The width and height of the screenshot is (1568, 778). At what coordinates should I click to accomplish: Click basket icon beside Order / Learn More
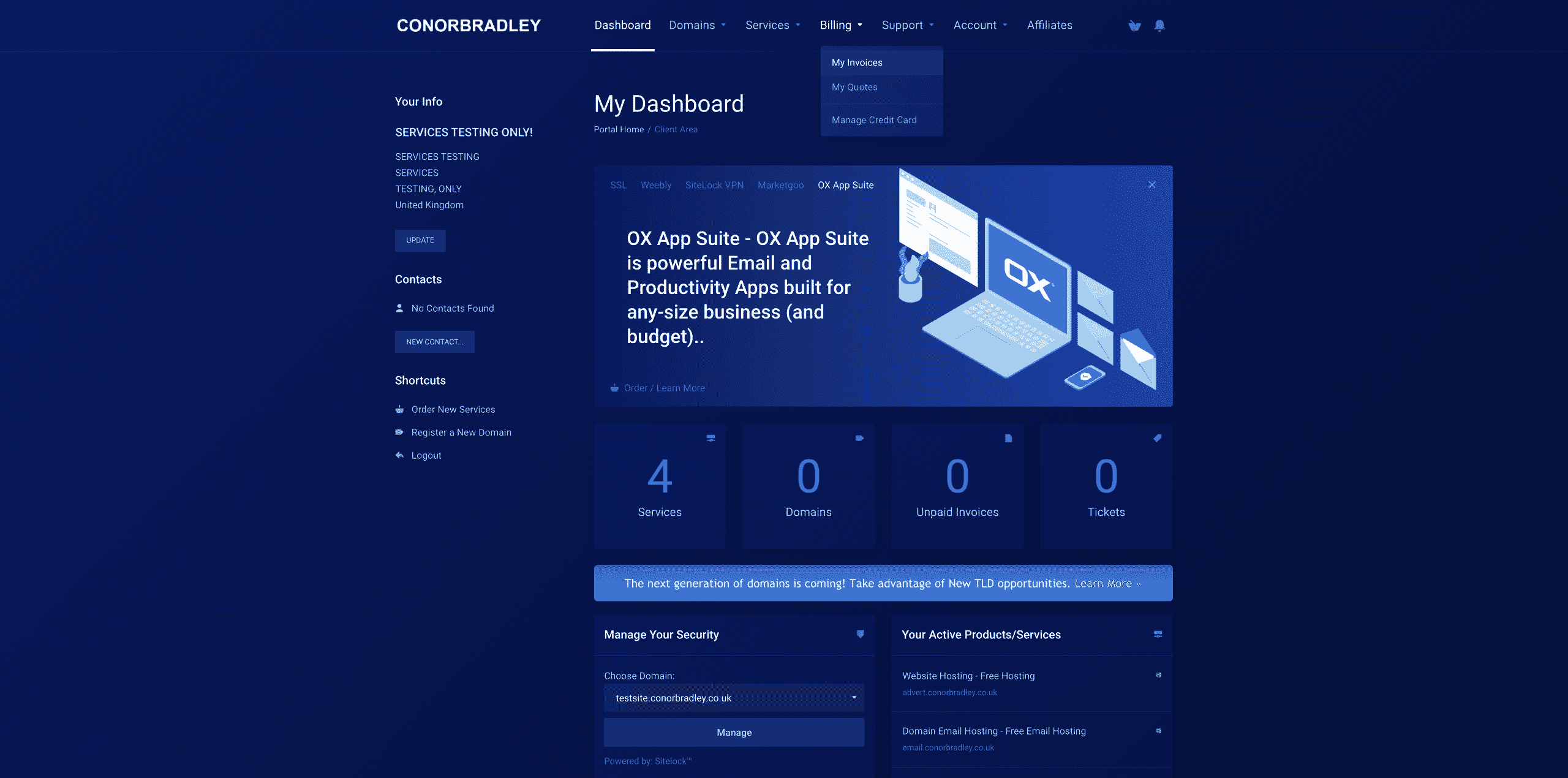click(614, 388)
